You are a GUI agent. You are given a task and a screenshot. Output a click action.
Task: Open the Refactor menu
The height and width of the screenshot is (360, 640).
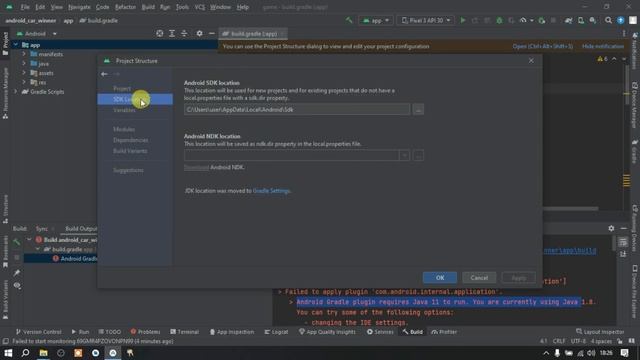(125, 7)
